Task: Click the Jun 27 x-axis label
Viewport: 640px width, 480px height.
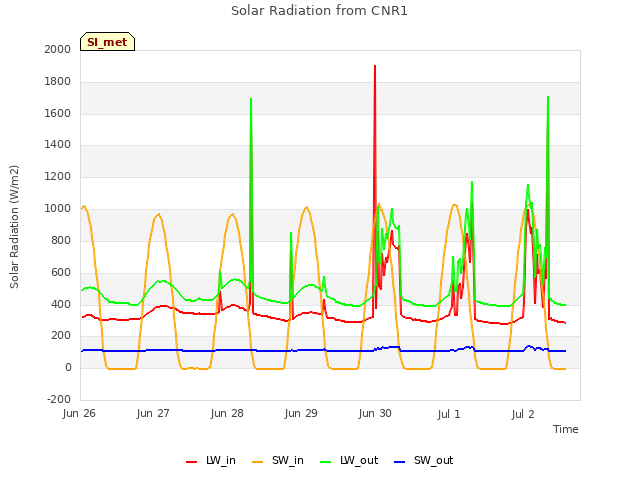Action: (153, 413)
